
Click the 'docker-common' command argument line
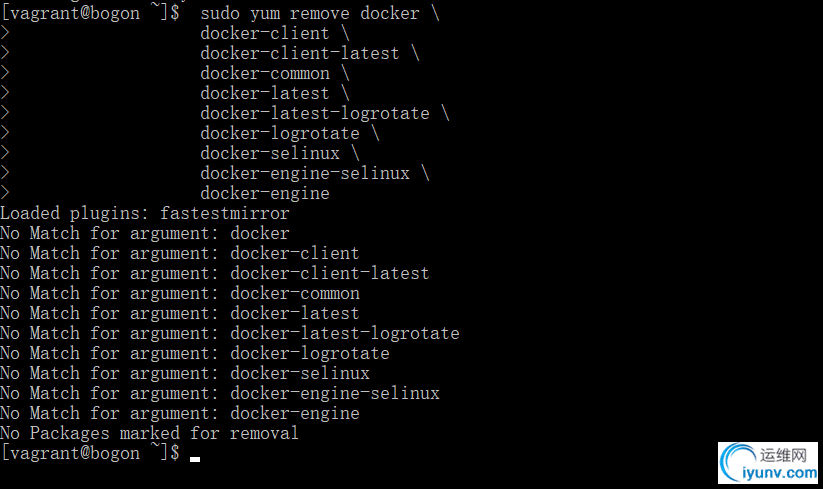(265, 73)
